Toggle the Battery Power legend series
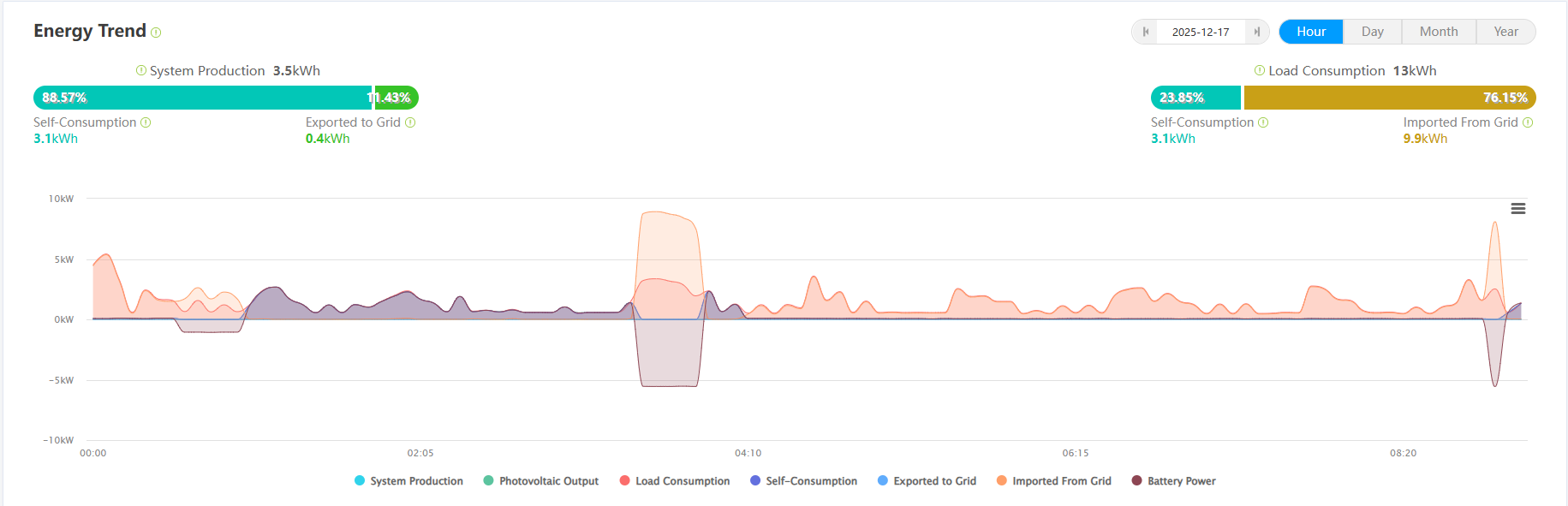 coord(1173,481)
